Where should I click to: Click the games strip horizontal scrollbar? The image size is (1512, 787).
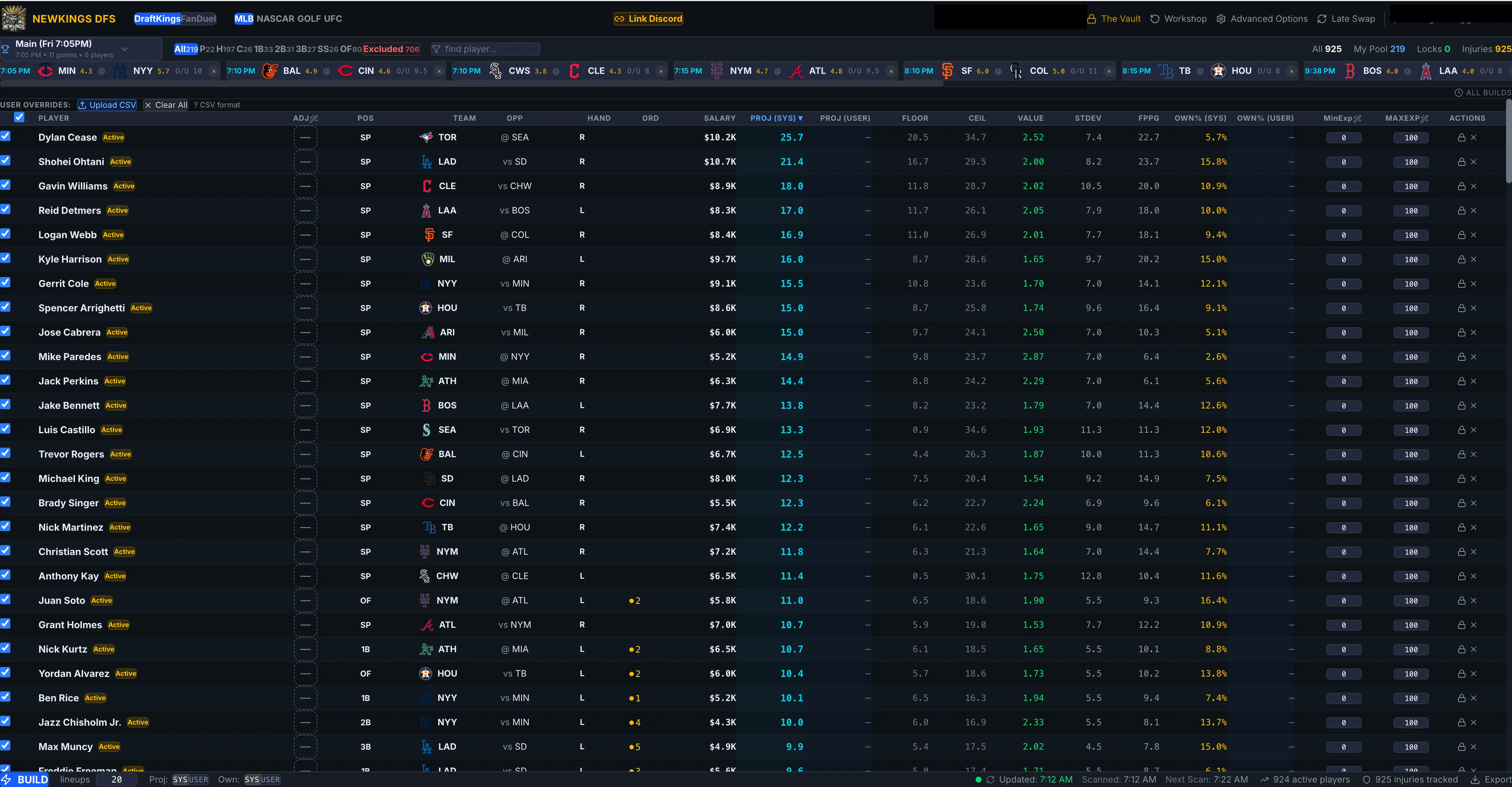pos(471,83)
